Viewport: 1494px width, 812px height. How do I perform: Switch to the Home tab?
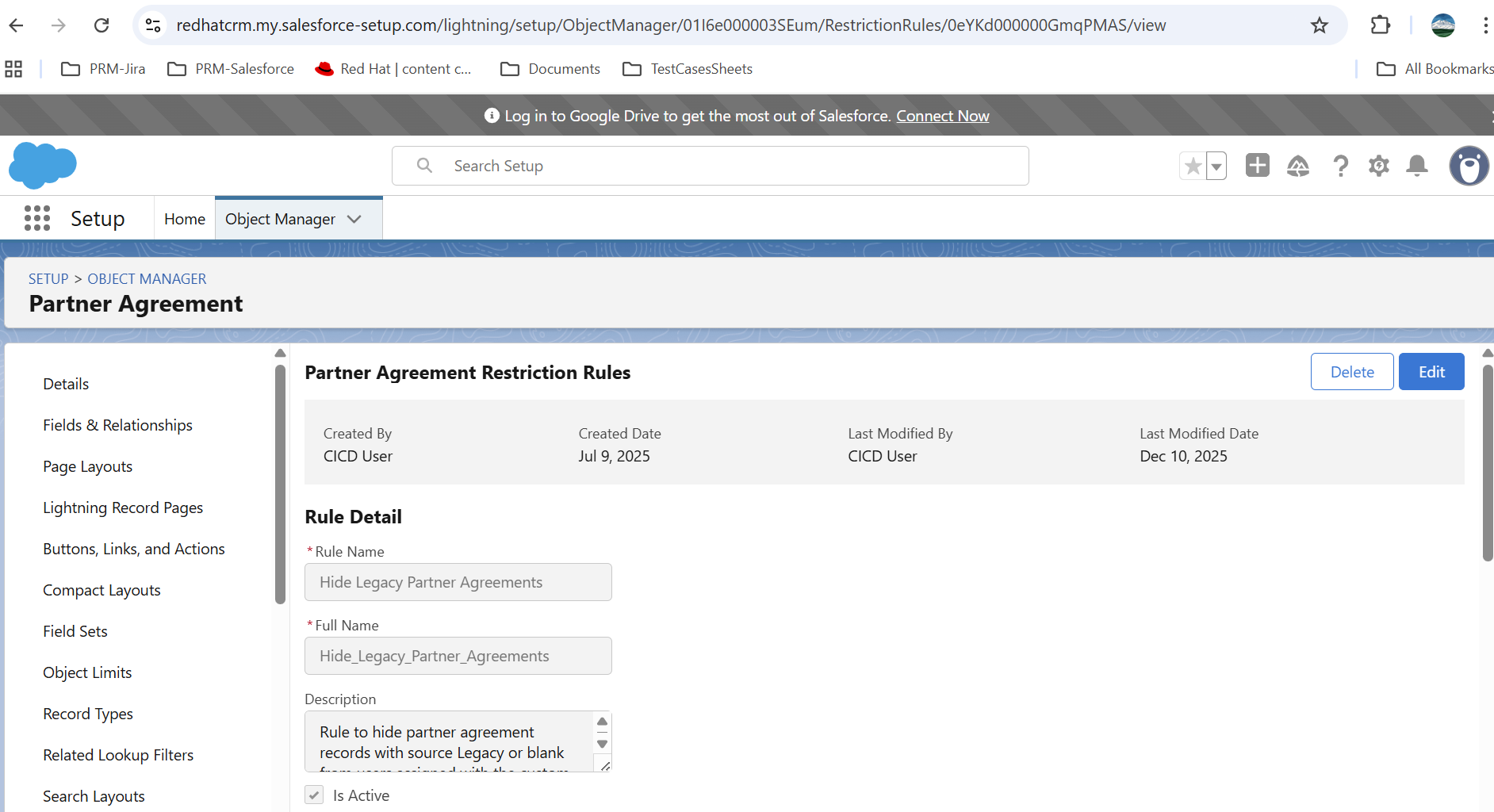point(185,219)
